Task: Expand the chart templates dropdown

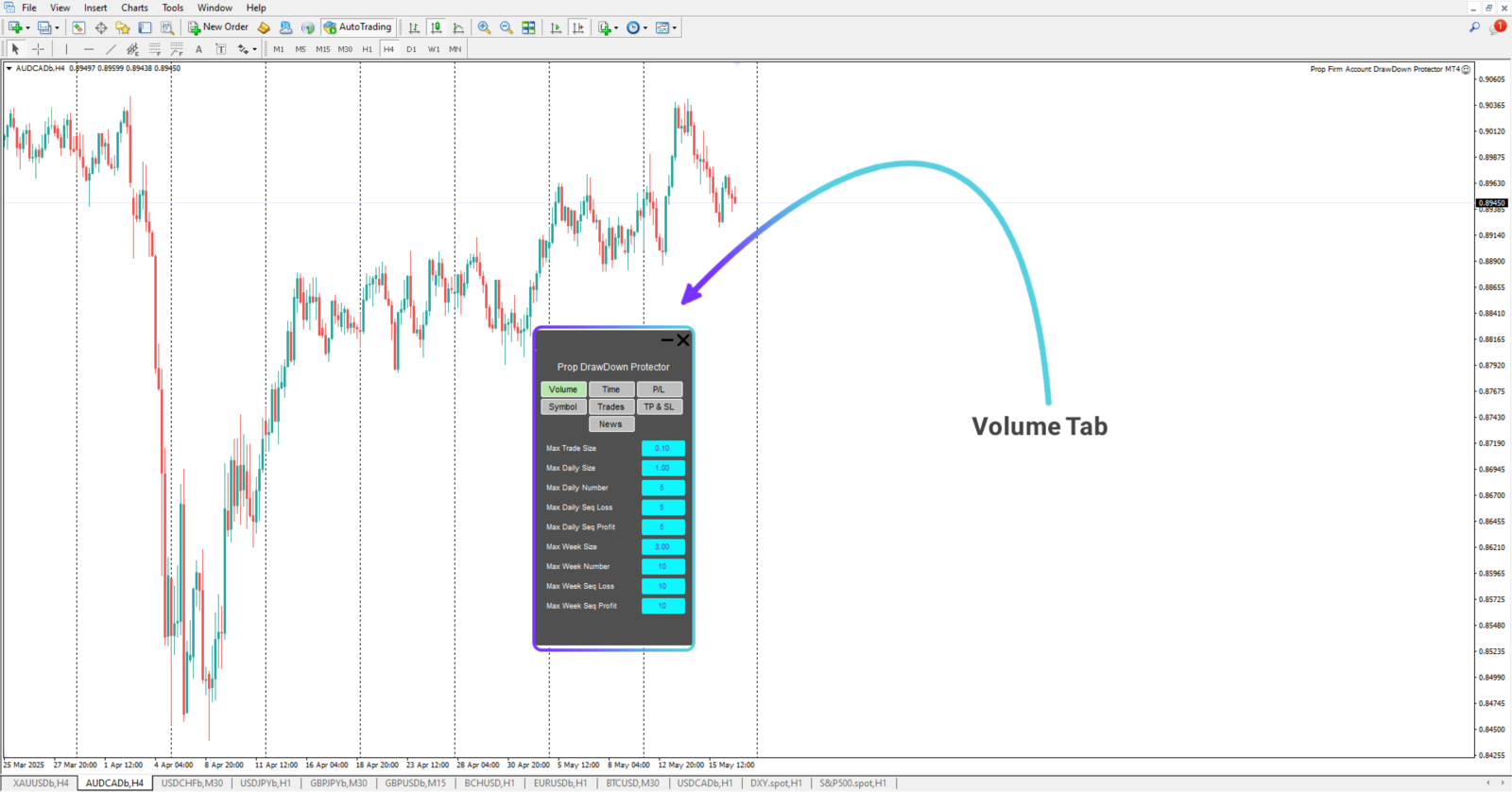Action: (x=675, y=27)
